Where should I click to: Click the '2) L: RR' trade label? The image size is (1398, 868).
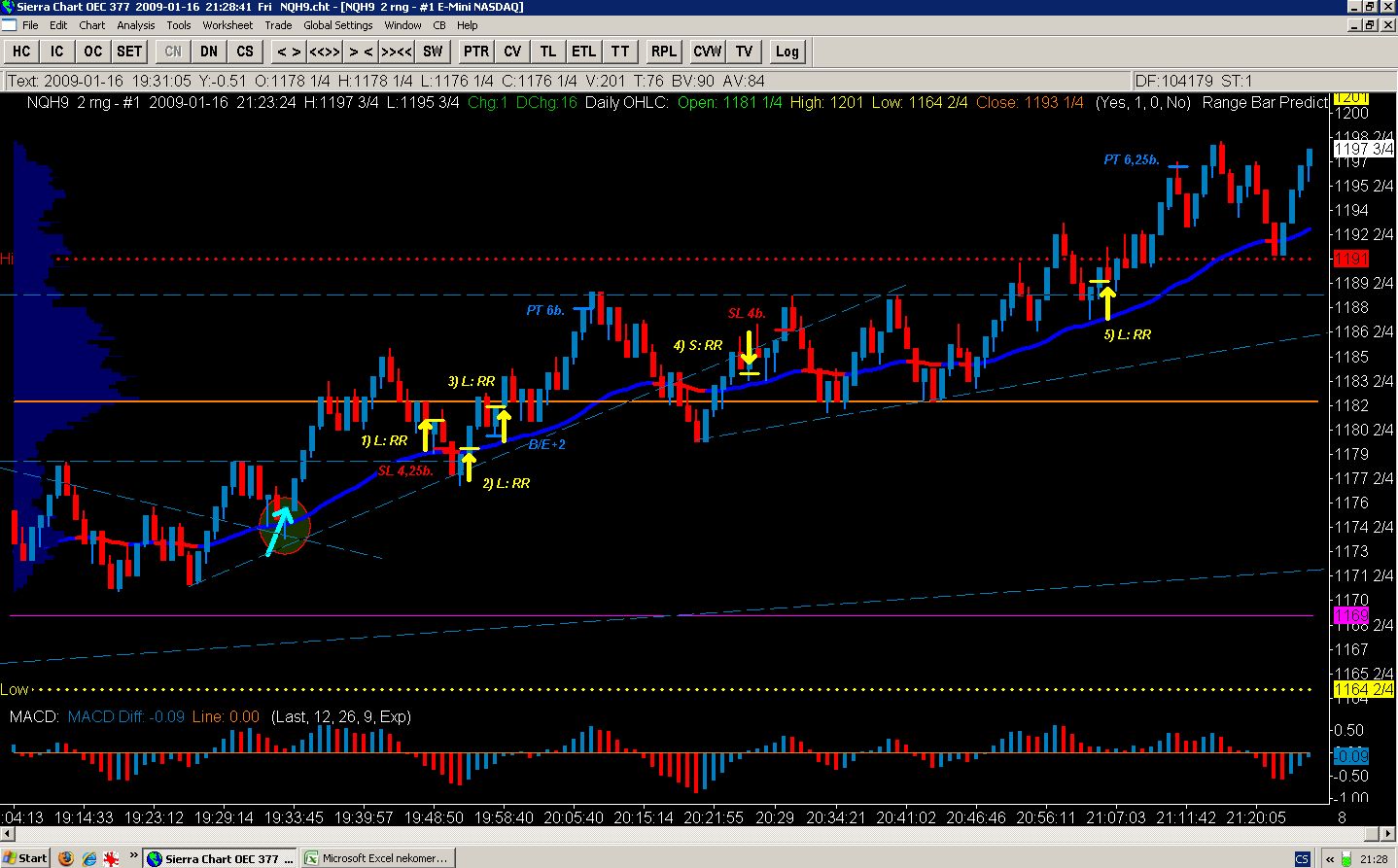click(x=507, y=483)
